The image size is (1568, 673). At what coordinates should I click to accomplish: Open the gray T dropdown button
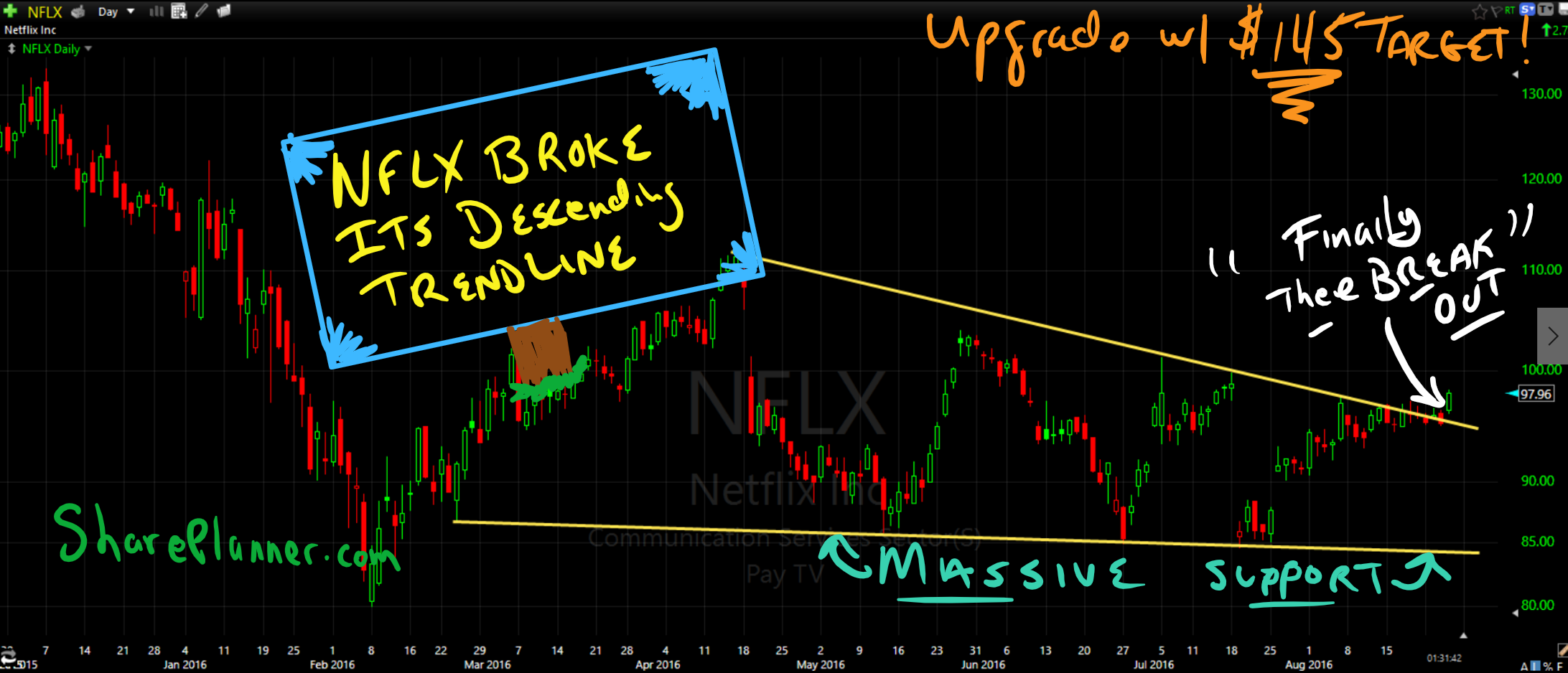pos(1545,10)
